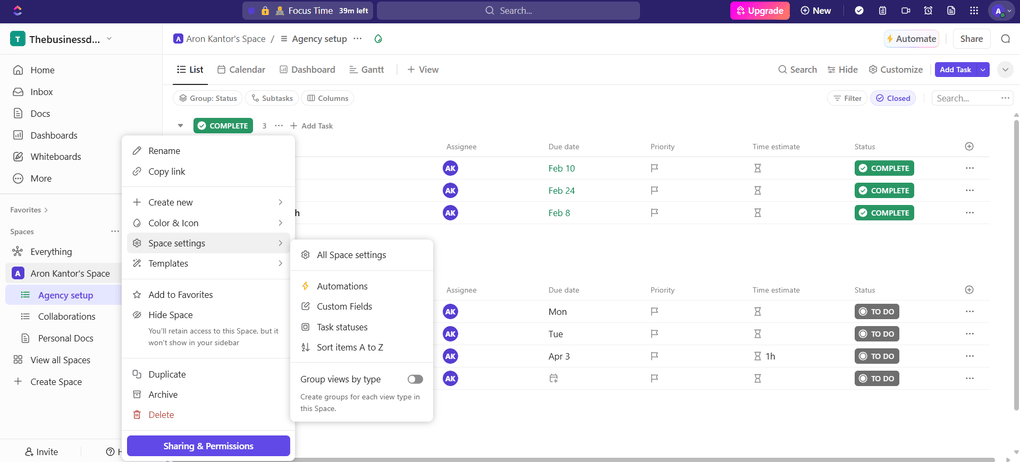The image size is (1020, 462).
Task: Toggle Group views by type switch
Action: (x=415, y=379)
